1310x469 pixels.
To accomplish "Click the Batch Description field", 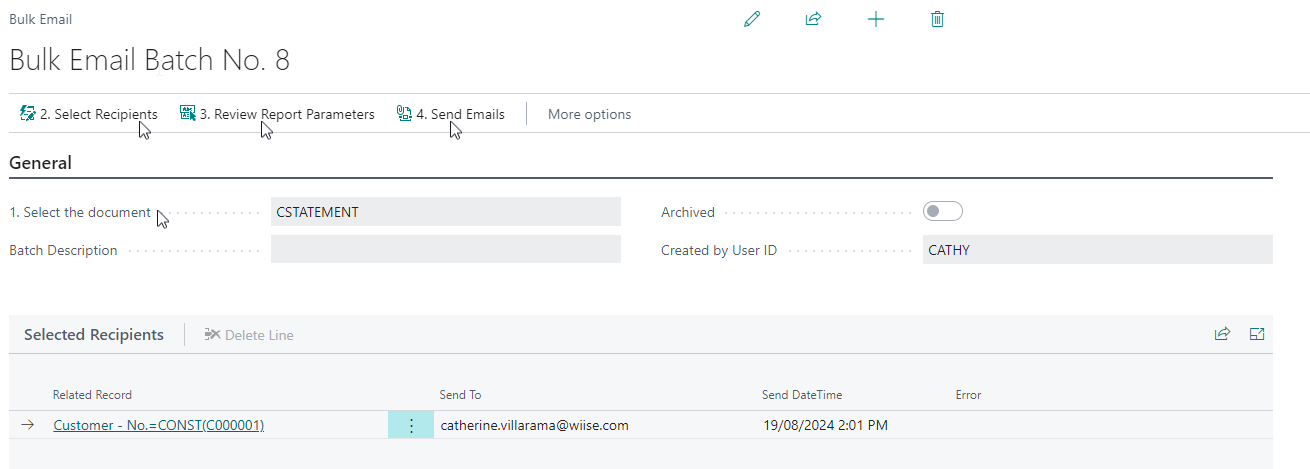I will pyautogui.click(x=446, y=250).
